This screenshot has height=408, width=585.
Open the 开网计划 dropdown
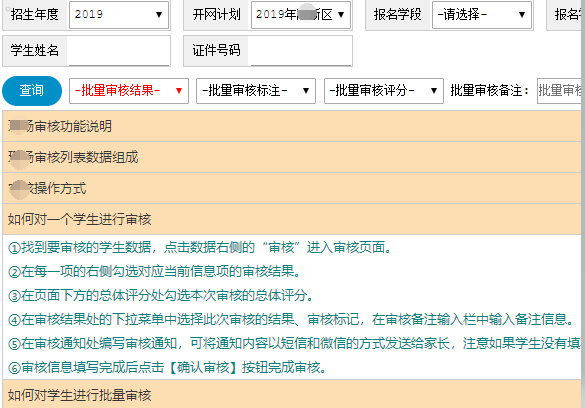(301, 15)
